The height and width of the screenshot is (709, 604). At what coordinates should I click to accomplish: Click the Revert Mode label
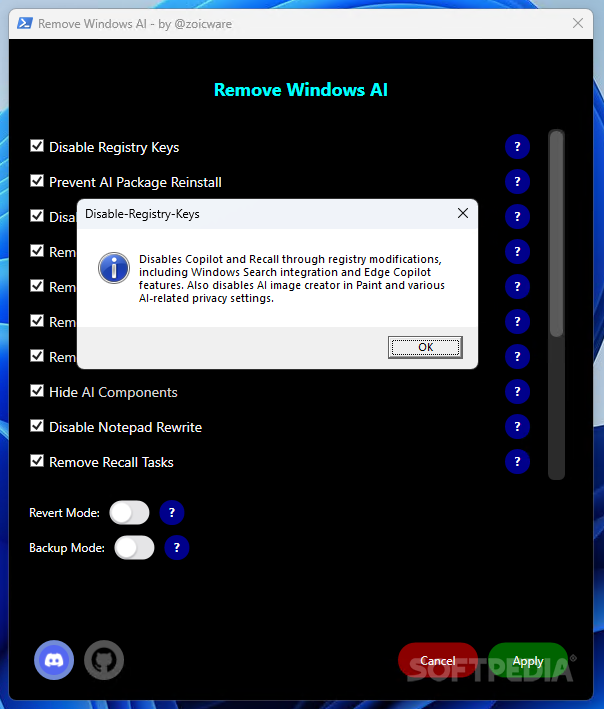pos(64,513)
